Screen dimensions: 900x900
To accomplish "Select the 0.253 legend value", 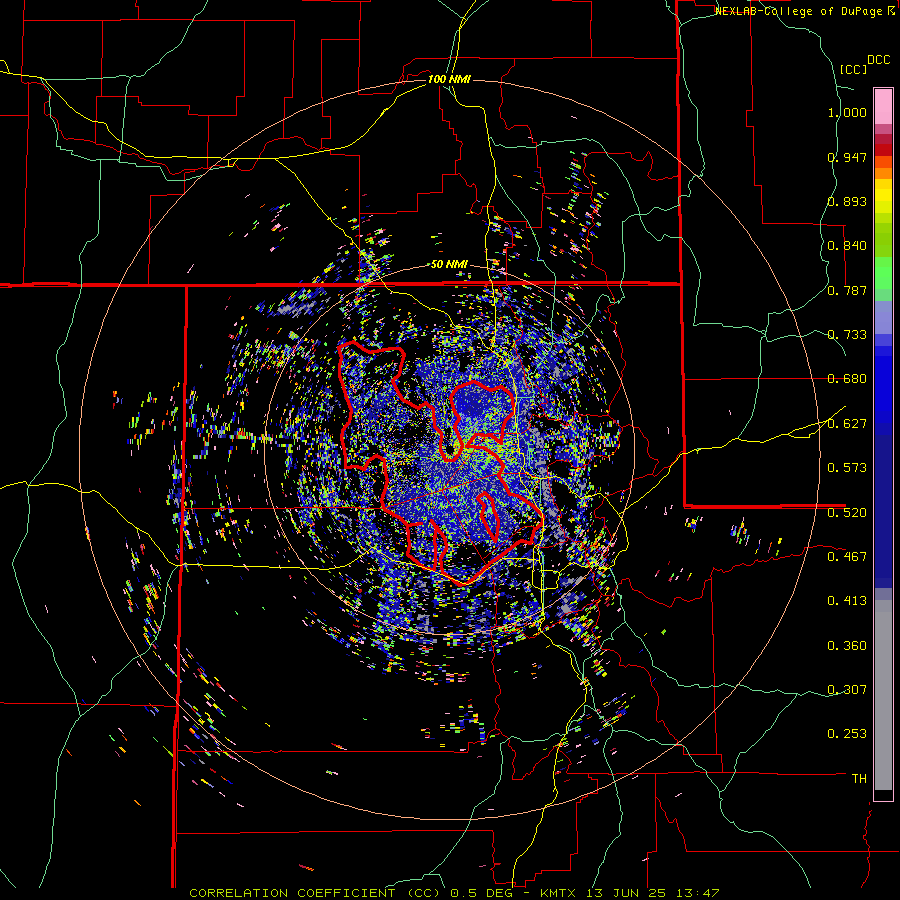I will (847, 734).
